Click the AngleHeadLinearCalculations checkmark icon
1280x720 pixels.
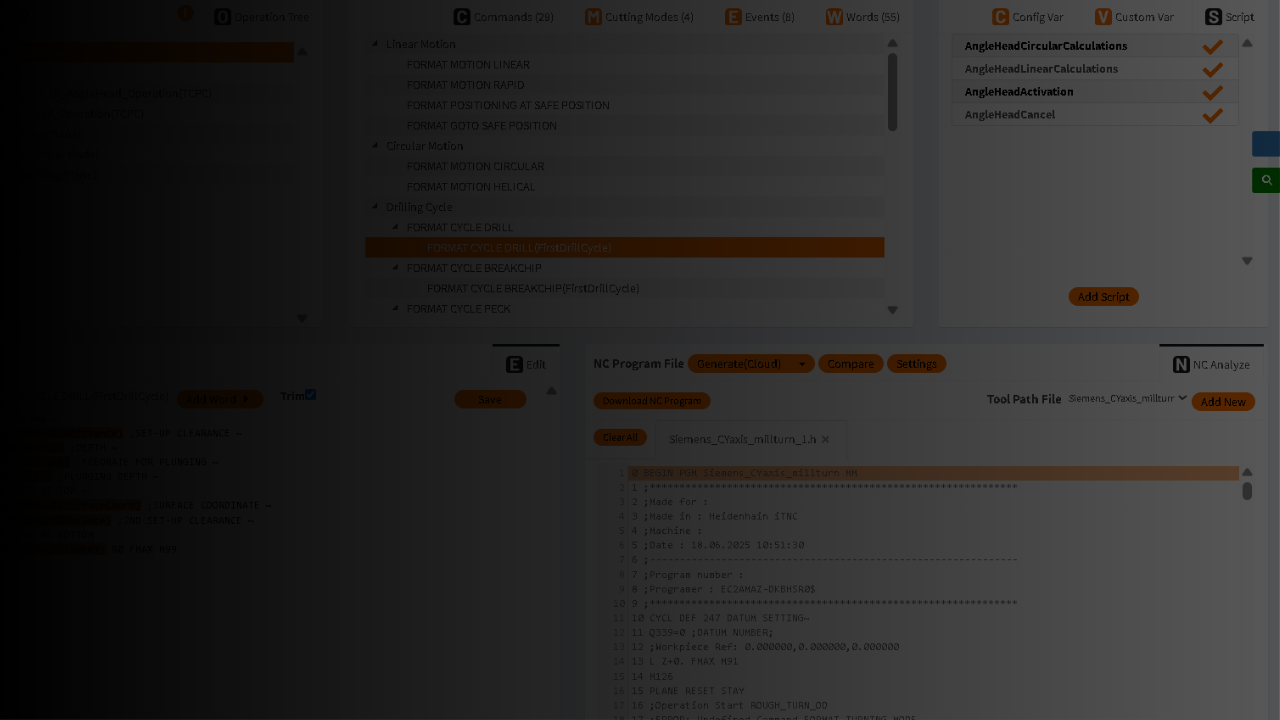click(x=1212, y=69)
